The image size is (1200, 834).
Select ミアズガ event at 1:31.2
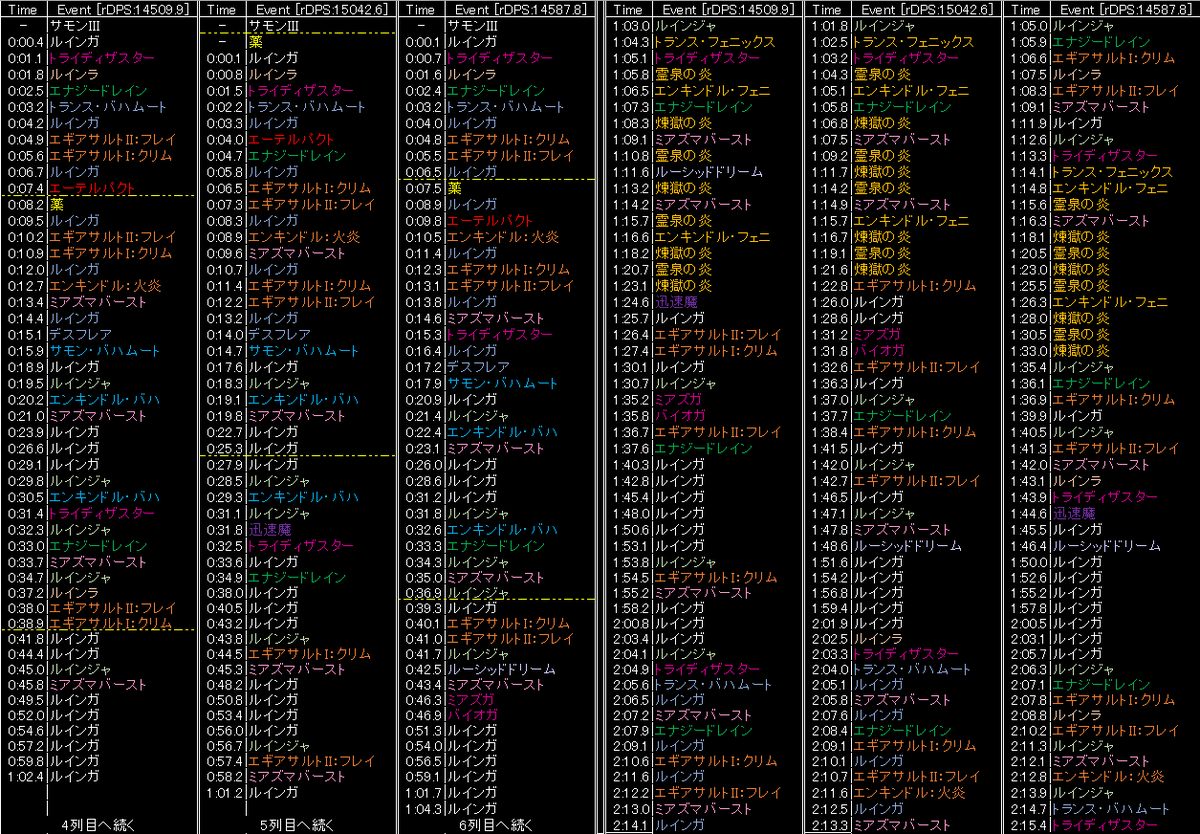[876, 334]
